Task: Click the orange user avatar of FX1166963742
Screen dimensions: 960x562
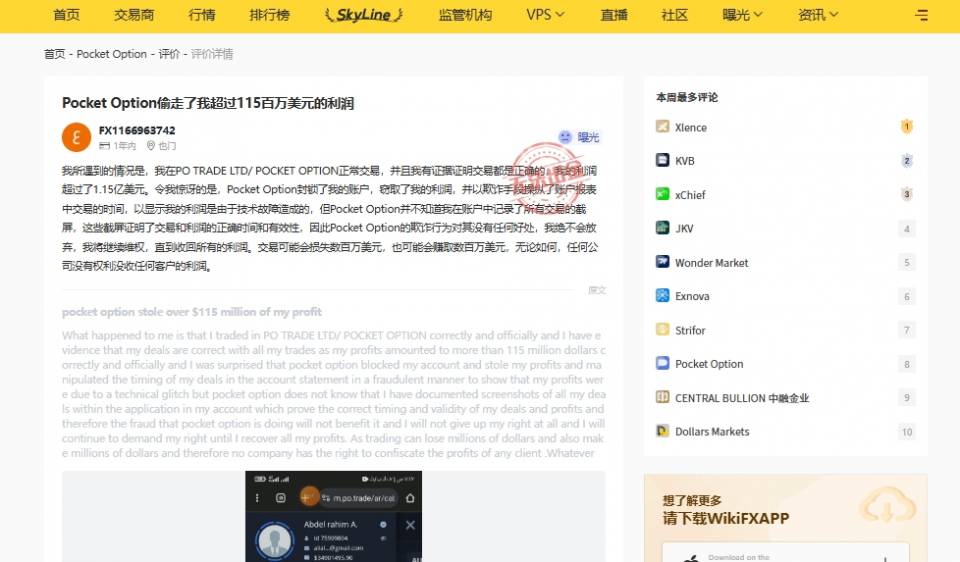Action: click(77, 137)
